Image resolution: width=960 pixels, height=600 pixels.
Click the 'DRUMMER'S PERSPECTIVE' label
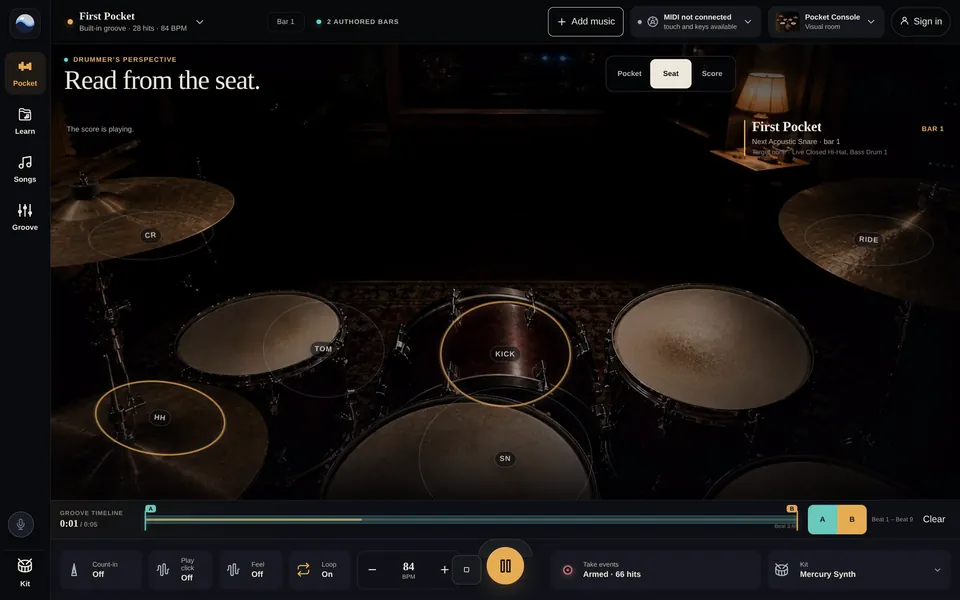(x=124, y=59)
